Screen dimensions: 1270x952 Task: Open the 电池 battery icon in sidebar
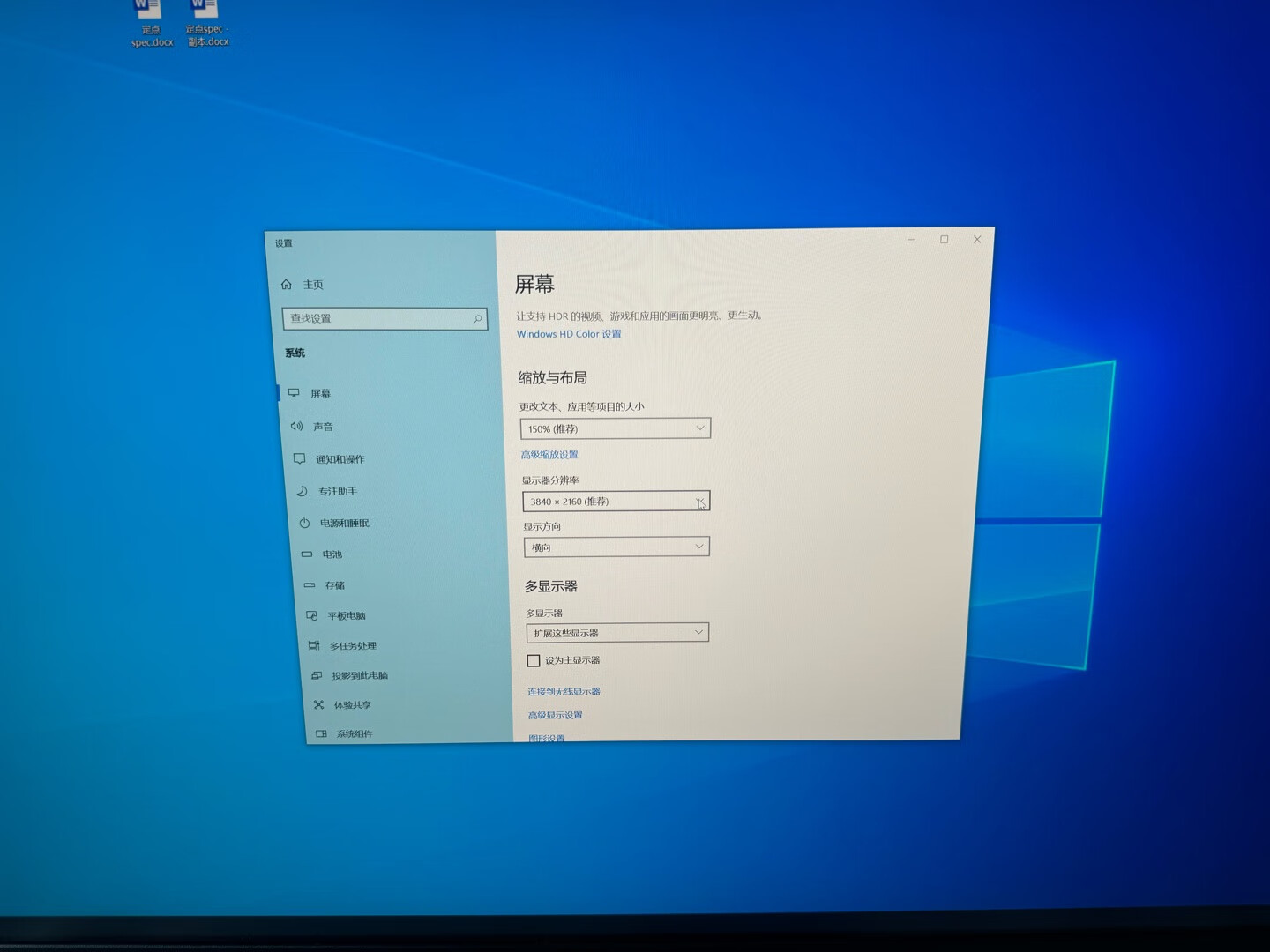[307, 554]
